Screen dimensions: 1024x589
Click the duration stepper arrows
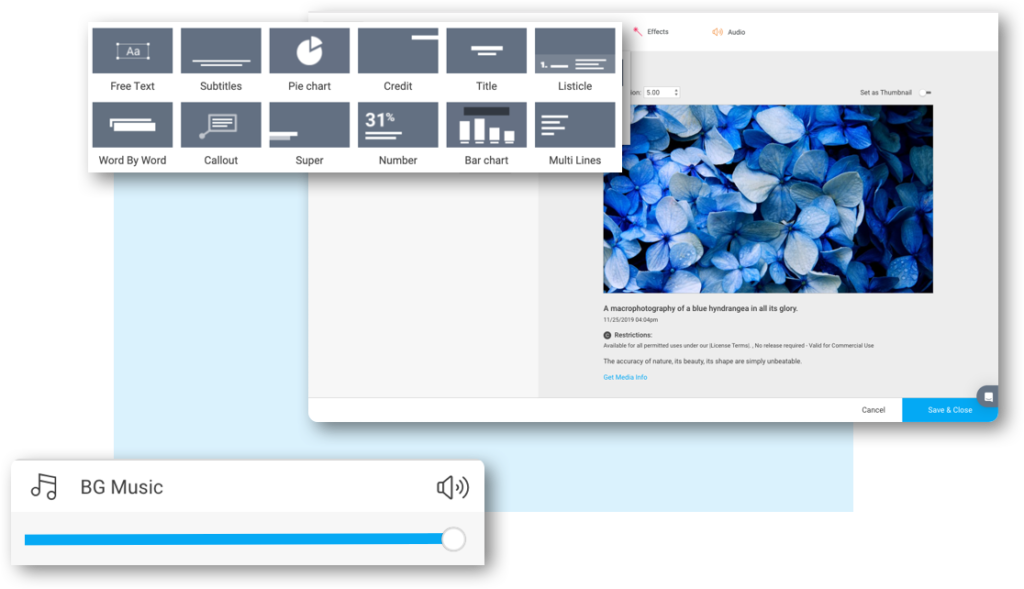677,93
